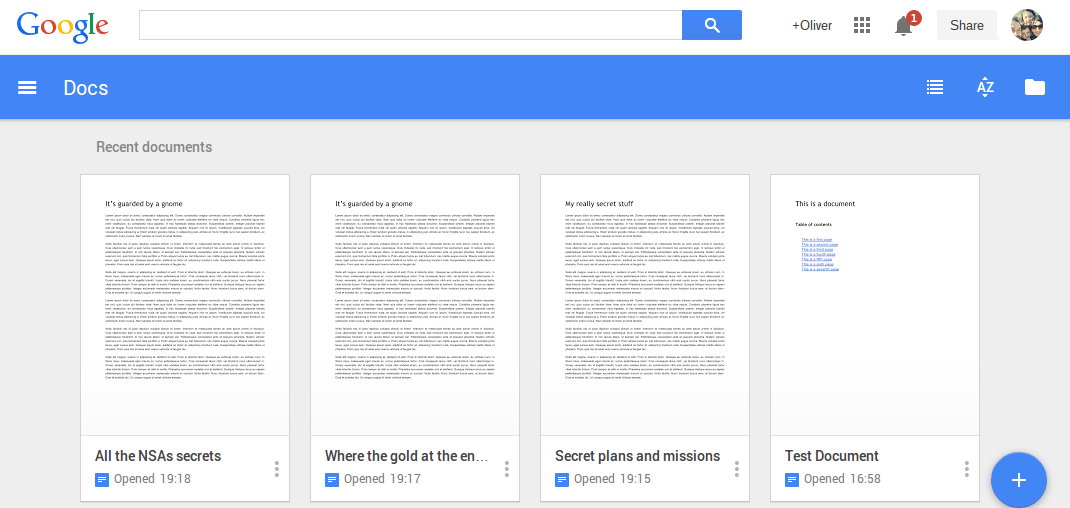Open All the NSAs secrets thumbnail
This screenshot has width=1070, height=508.
click(185, 305)
